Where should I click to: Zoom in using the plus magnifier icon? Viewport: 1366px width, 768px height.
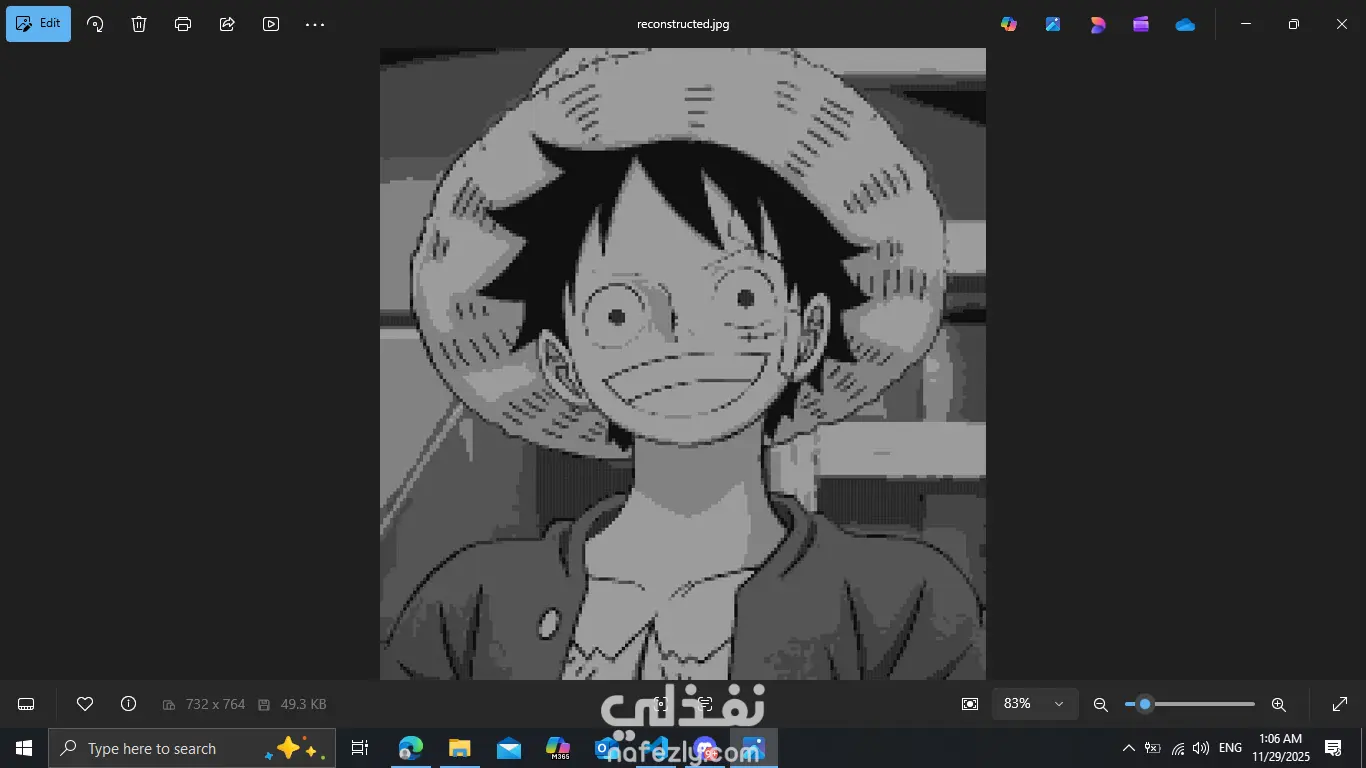1278,704
